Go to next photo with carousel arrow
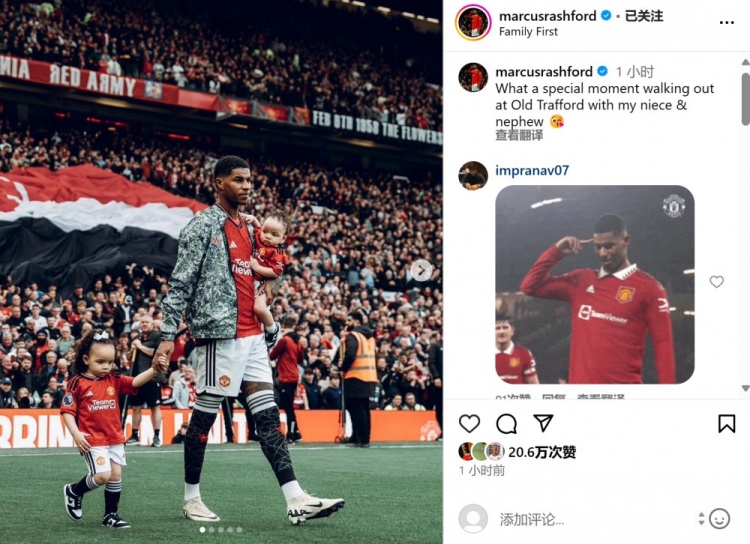 pos(421,270)
